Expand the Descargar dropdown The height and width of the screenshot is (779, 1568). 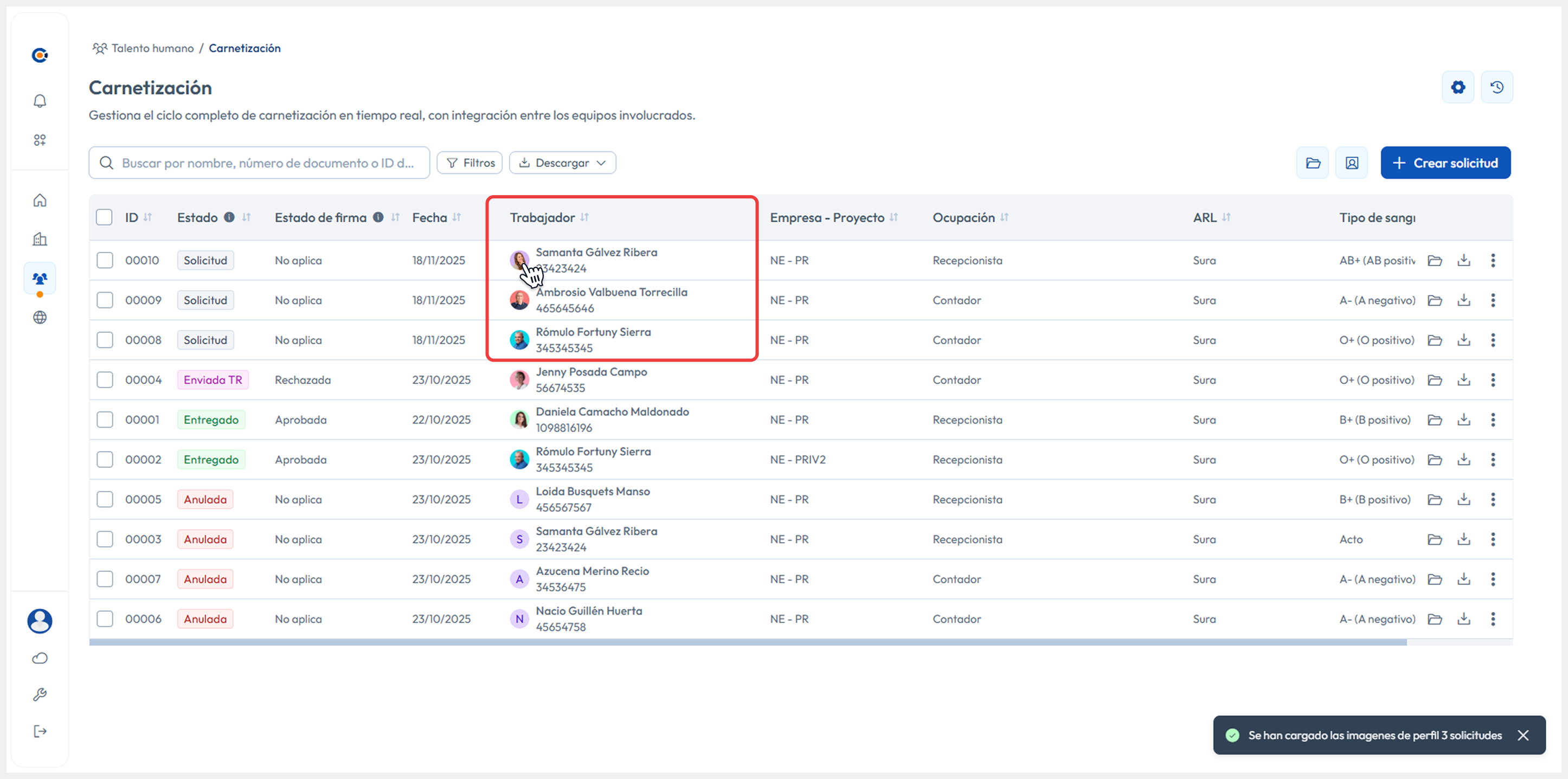(562, 163)
